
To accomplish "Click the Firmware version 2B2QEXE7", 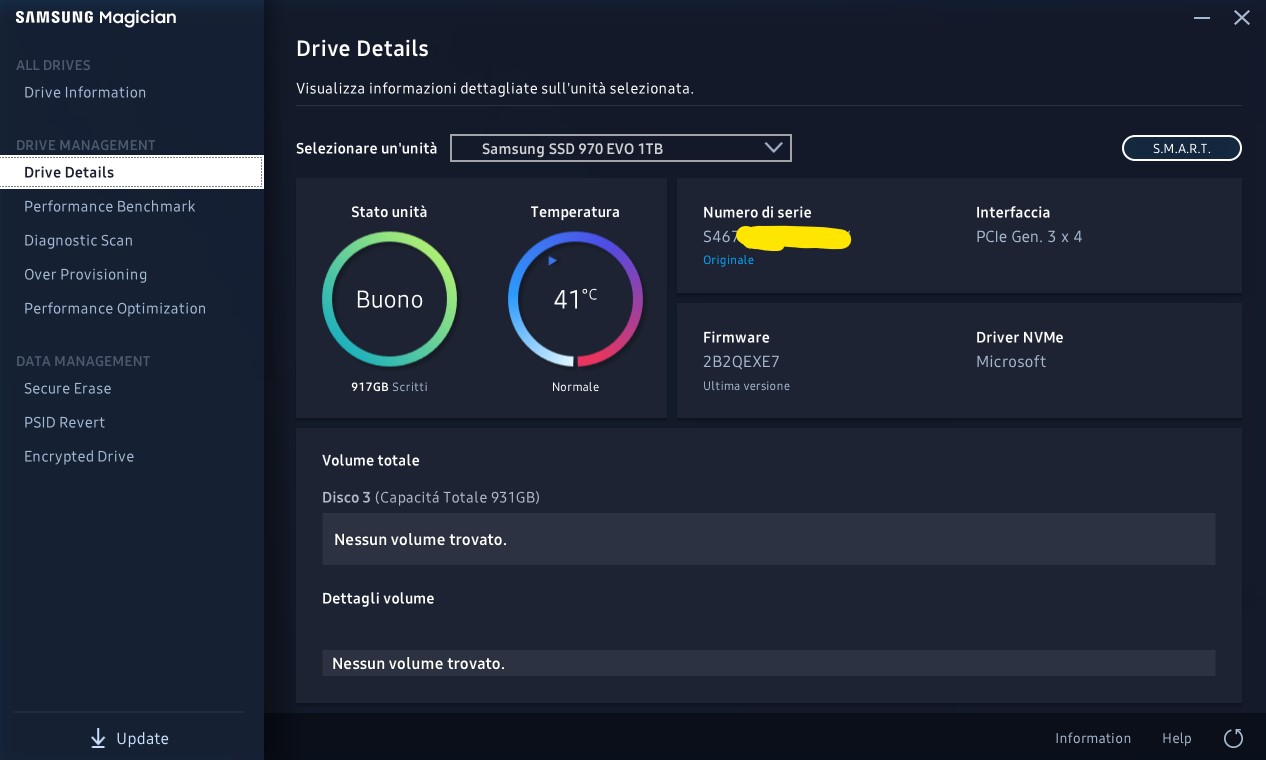I will click(x=741, y=361).
